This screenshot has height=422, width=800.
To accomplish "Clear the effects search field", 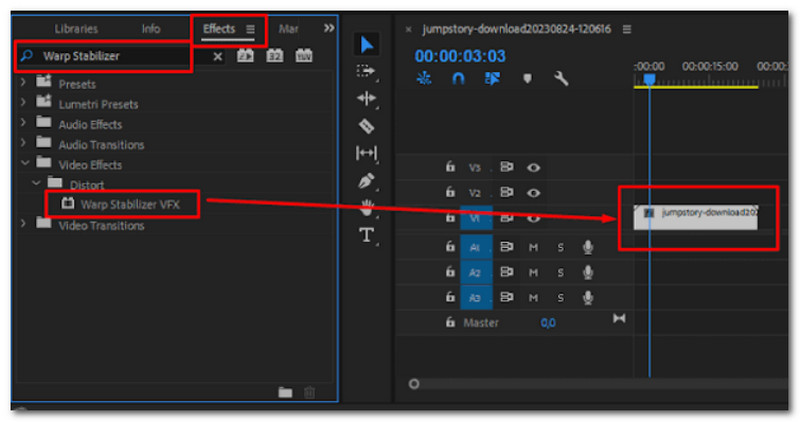I will (218, 56).
